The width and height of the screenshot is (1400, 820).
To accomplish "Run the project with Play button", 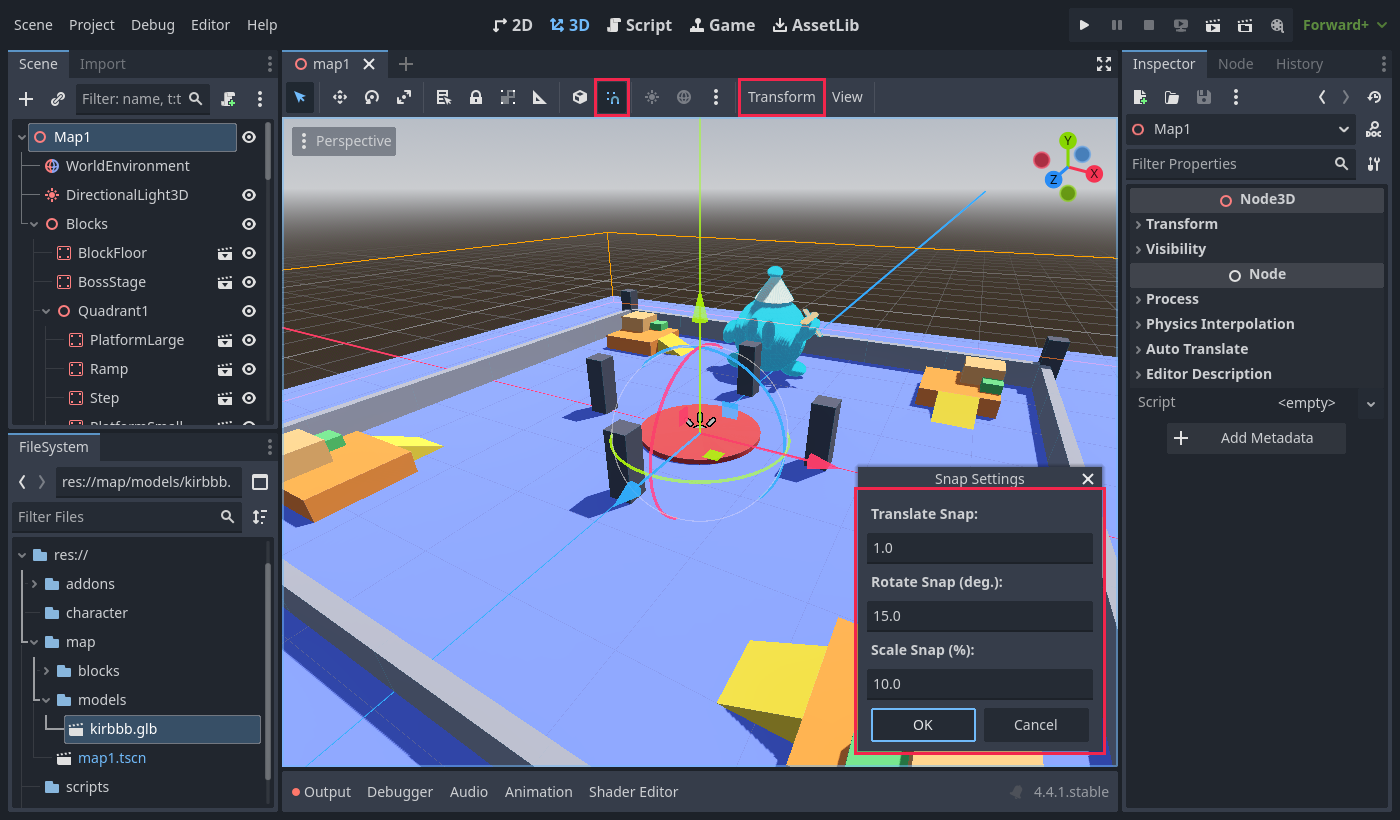I will click(1085, 25).
